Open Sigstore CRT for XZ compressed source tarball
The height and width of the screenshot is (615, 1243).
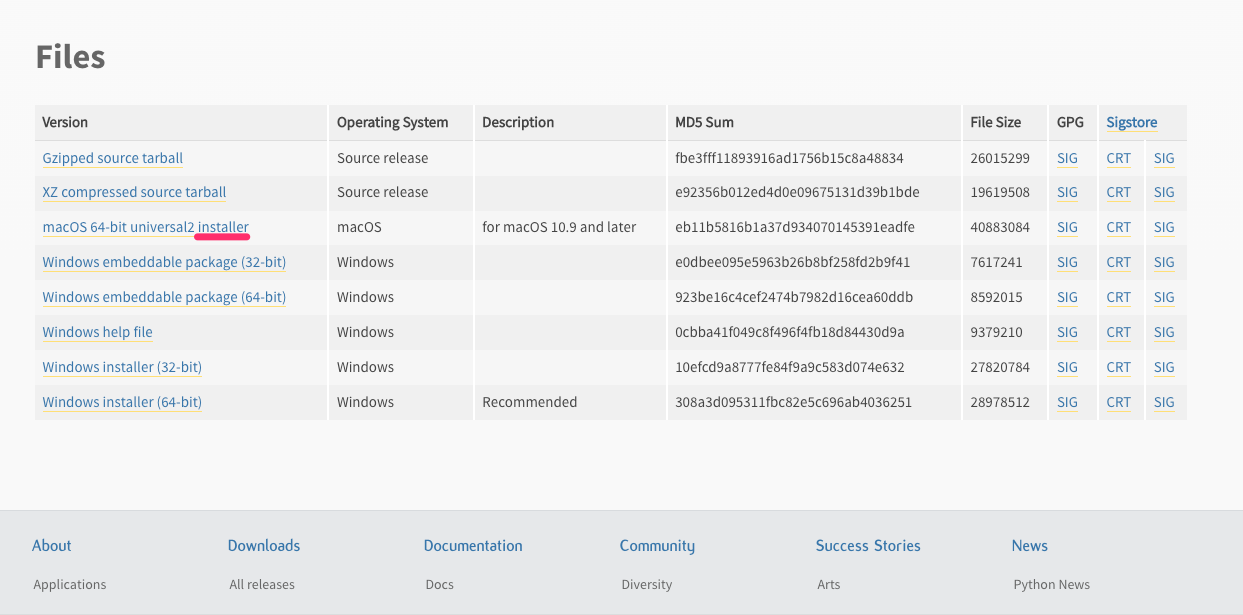pos(1119,192)
